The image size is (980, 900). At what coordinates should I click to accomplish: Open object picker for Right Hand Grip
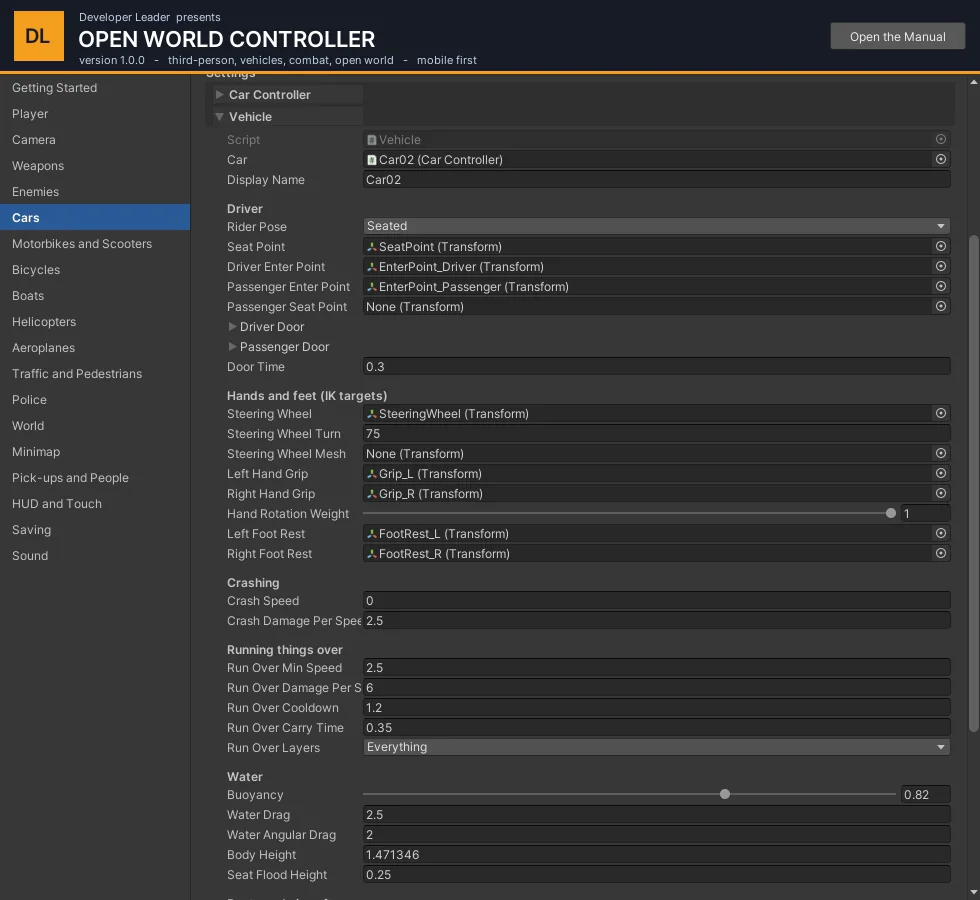(941, 493)
